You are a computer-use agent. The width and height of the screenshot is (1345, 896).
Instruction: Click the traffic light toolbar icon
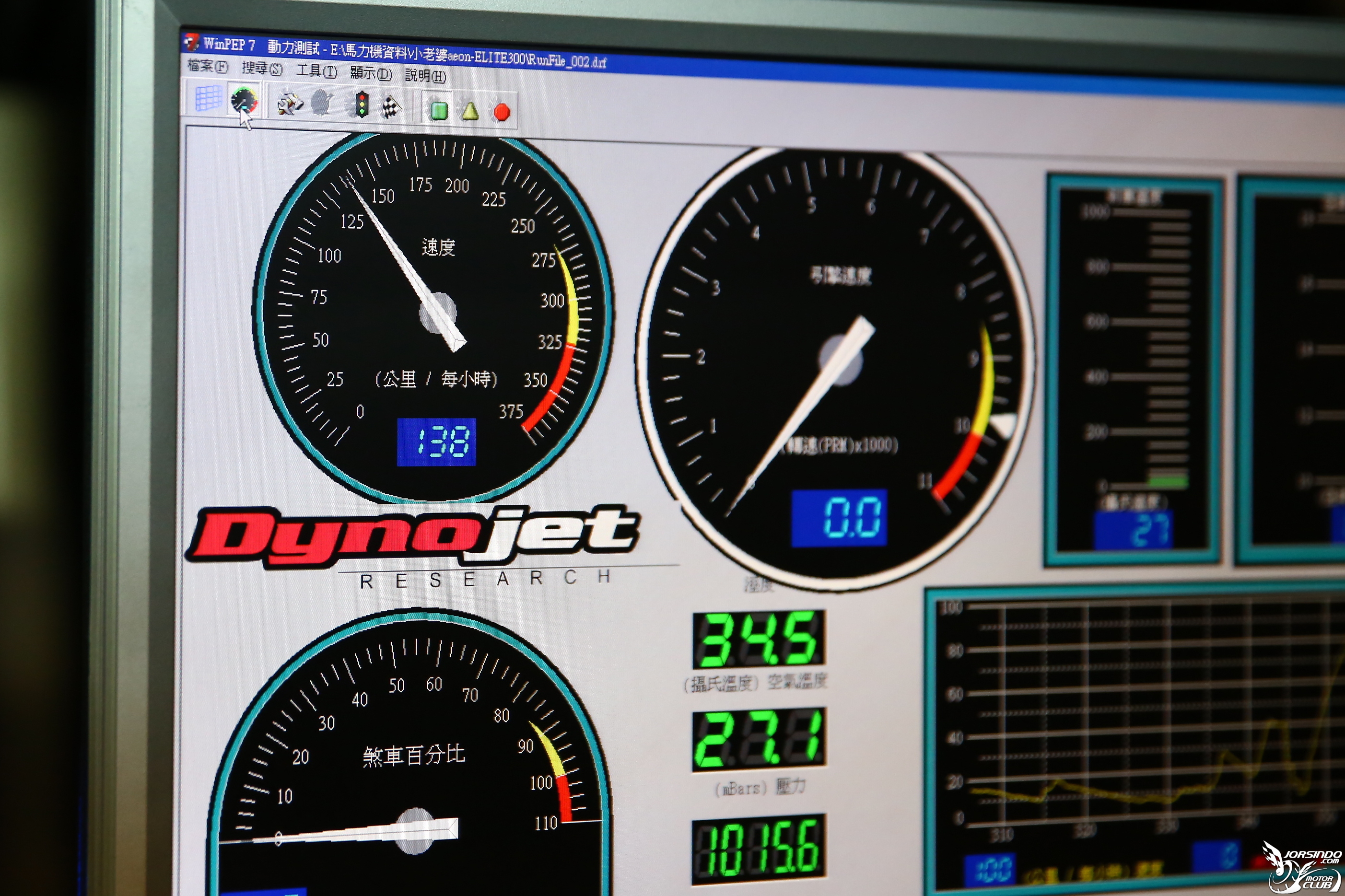coord(361,105)
